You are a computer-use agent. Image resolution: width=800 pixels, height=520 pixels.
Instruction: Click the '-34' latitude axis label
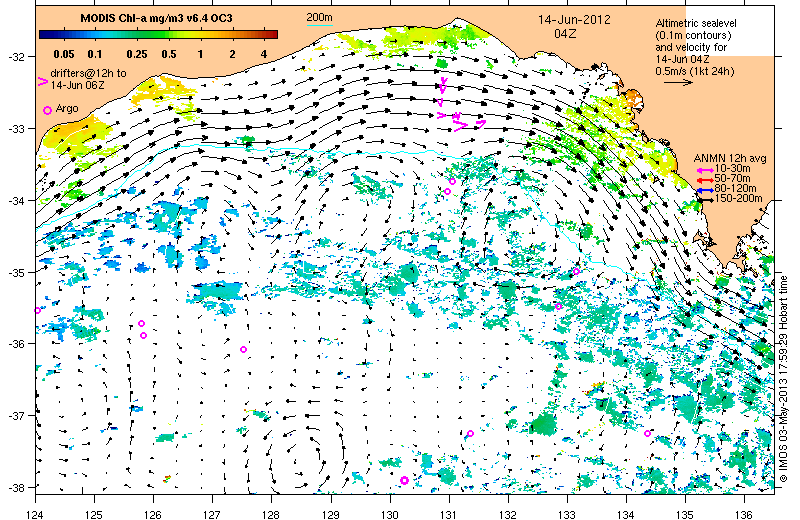tap(15, 201)
